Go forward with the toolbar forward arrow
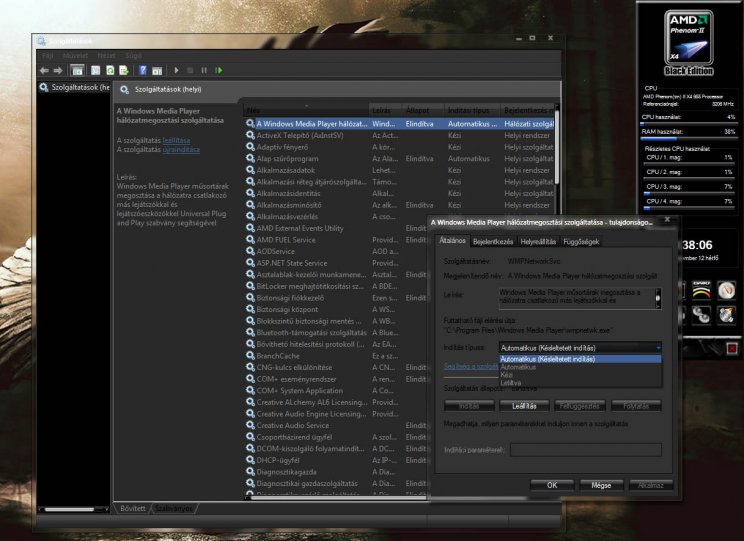 click(x=58, y=70)
